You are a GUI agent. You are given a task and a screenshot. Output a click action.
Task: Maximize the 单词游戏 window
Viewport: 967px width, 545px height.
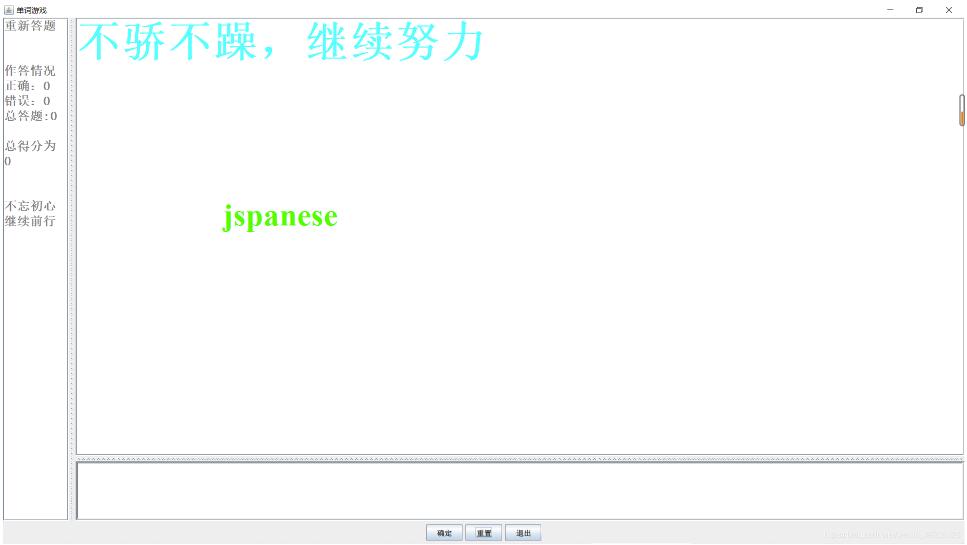[x=919, y=10]
